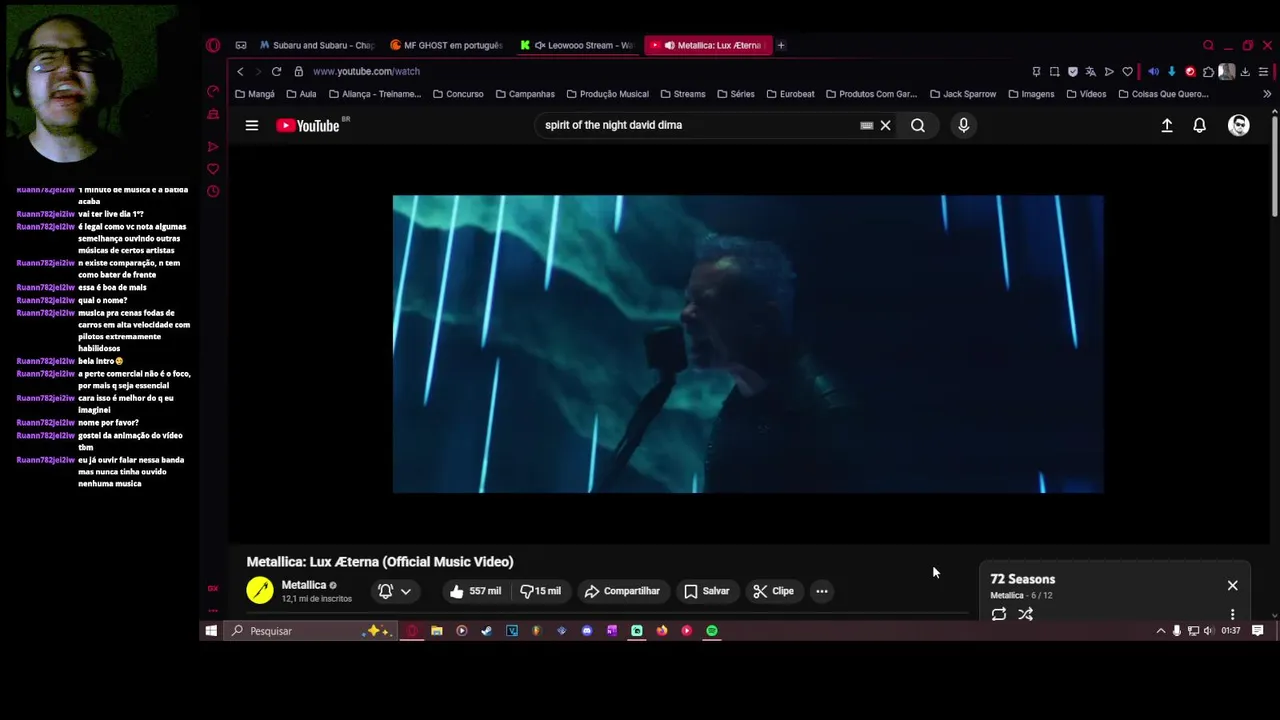Open the virtual keyboard icon in search box
The width and height of the screenshot is (1280, 720).
(x=867, y=125)
